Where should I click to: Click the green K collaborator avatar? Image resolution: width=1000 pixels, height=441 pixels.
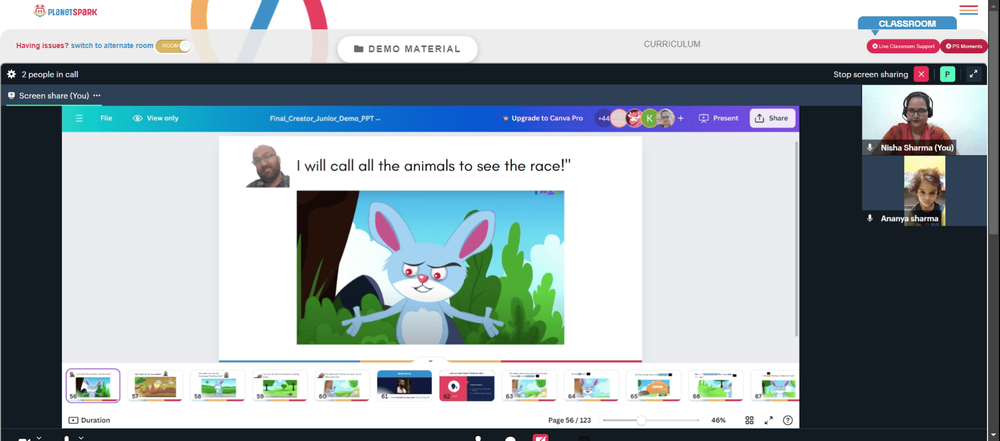pyautogui.click(x=649, y=118)
